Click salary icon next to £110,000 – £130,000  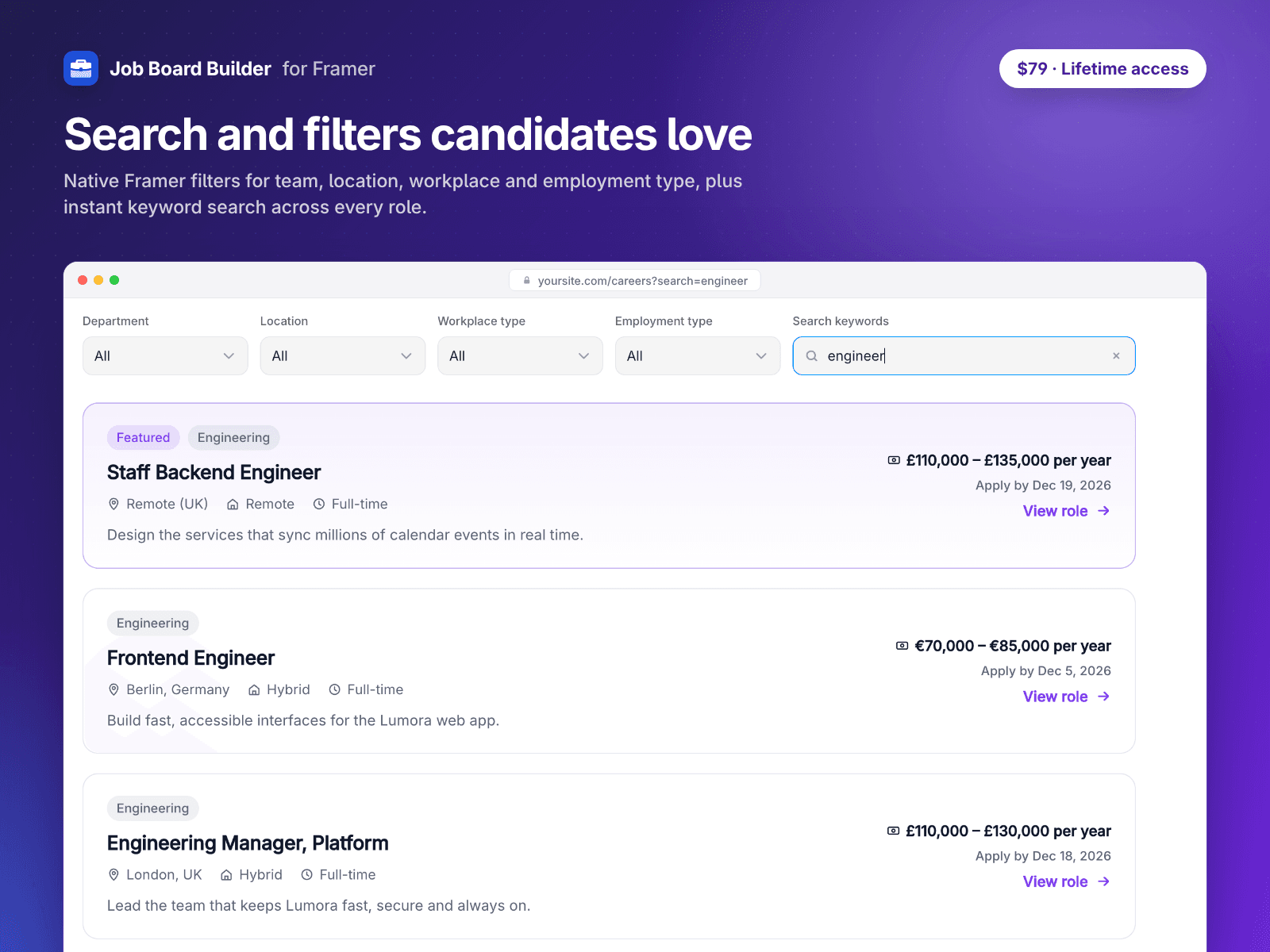[x=894, y=831]
